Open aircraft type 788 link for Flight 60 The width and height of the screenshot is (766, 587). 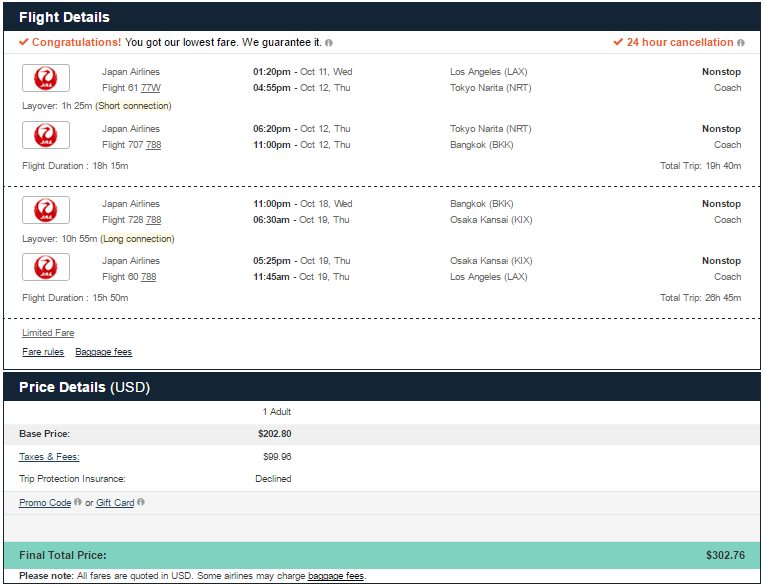coord(149,277)
